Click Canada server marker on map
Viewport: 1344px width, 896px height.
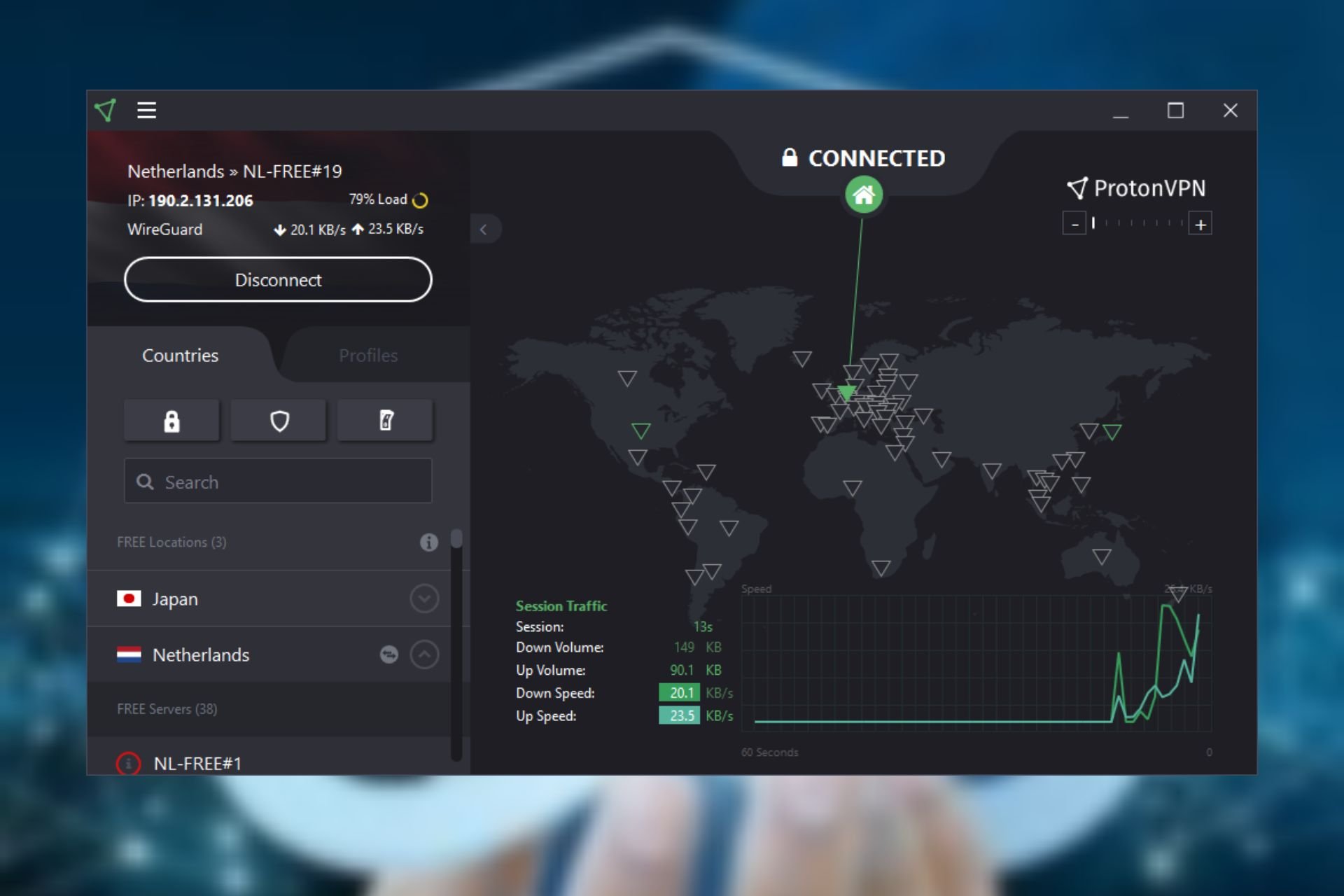(x=627, y=378)
